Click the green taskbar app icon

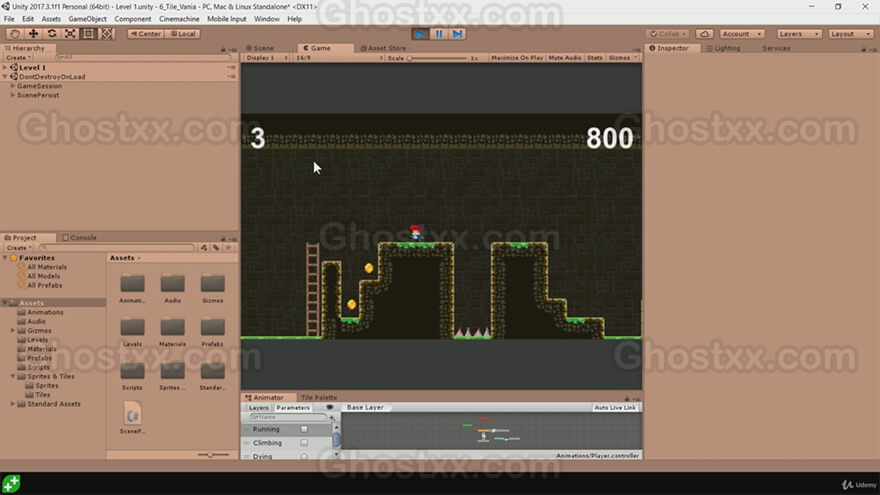pyautogui.click(x=11, y=483)
